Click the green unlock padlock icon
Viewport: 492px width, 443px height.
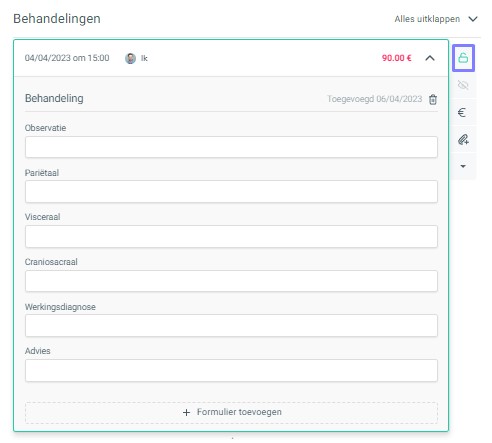click(463, 58)
